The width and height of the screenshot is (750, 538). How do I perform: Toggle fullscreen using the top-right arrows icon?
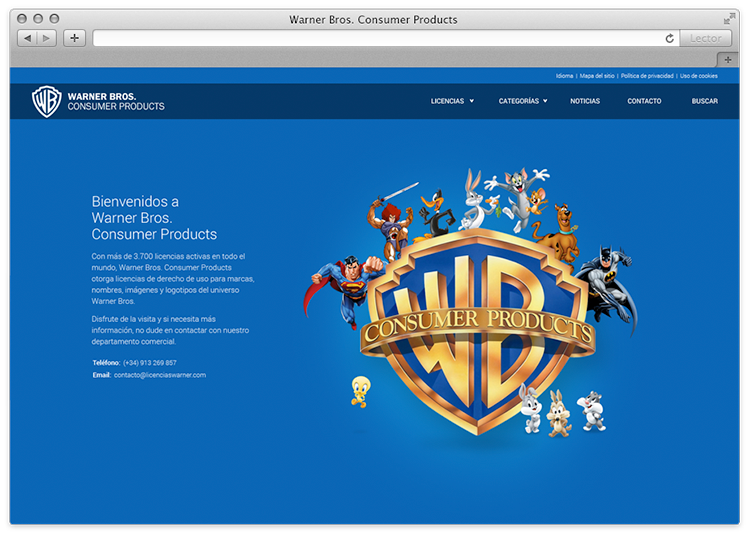coord(729,19)
